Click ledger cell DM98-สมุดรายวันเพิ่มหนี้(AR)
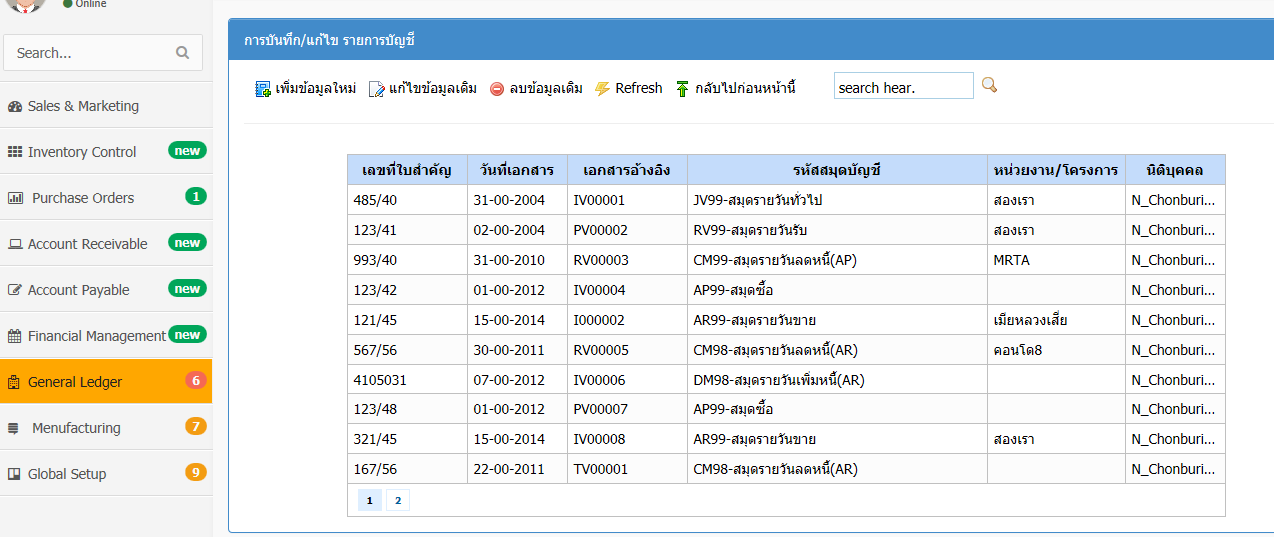1274x537 pixels. (x=836, y=380)
